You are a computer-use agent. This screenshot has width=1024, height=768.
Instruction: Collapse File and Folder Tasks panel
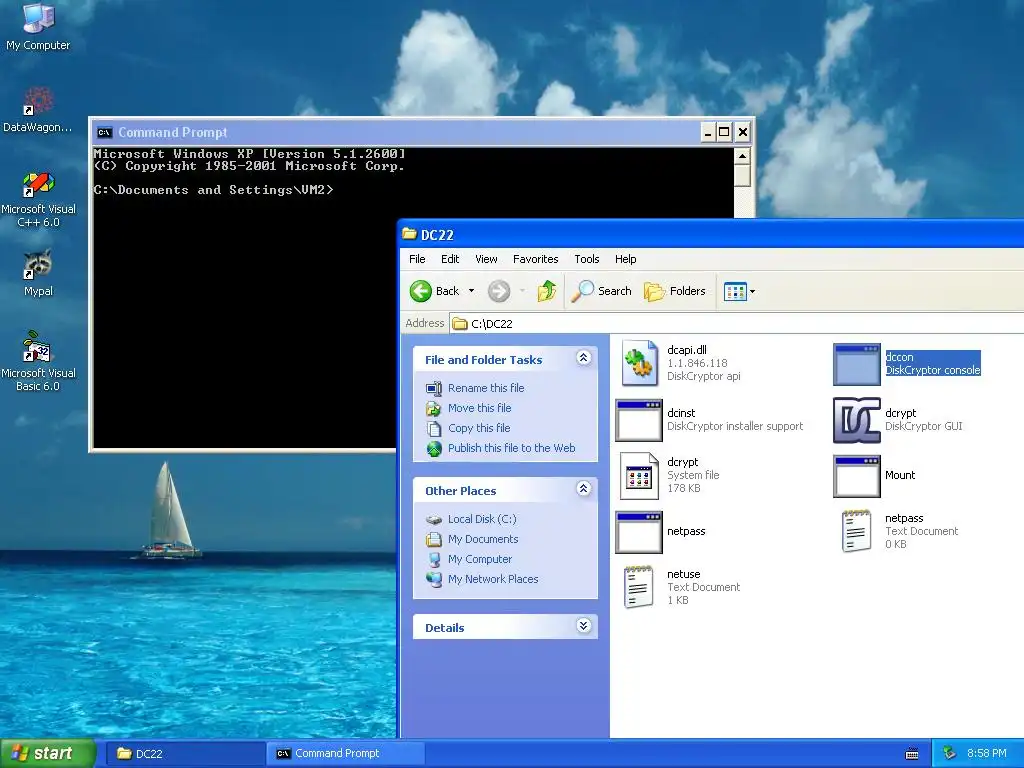pos(583,358)
